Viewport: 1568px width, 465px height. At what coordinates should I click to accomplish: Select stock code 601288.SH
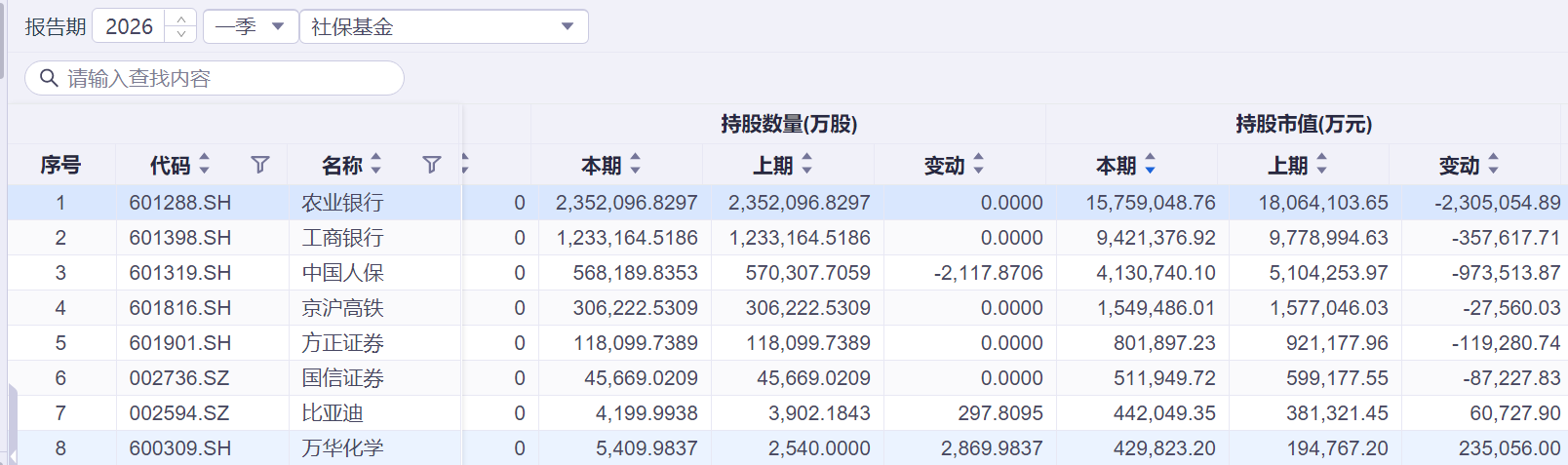180,203
